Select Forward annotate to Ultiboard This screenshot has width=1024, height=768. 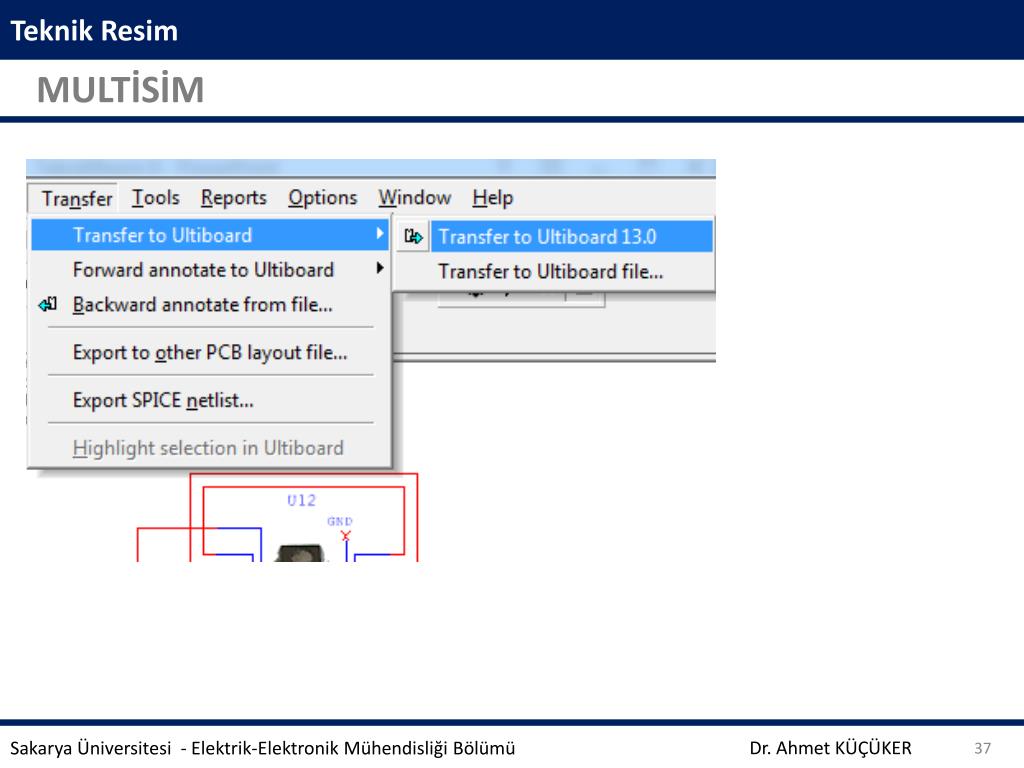(210, 270)
